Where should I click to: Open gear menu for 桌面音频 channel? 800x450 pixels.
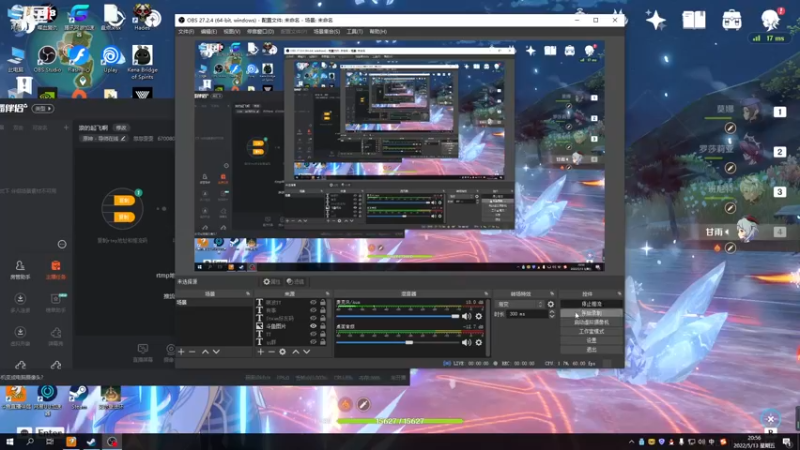tap(479, 342)
